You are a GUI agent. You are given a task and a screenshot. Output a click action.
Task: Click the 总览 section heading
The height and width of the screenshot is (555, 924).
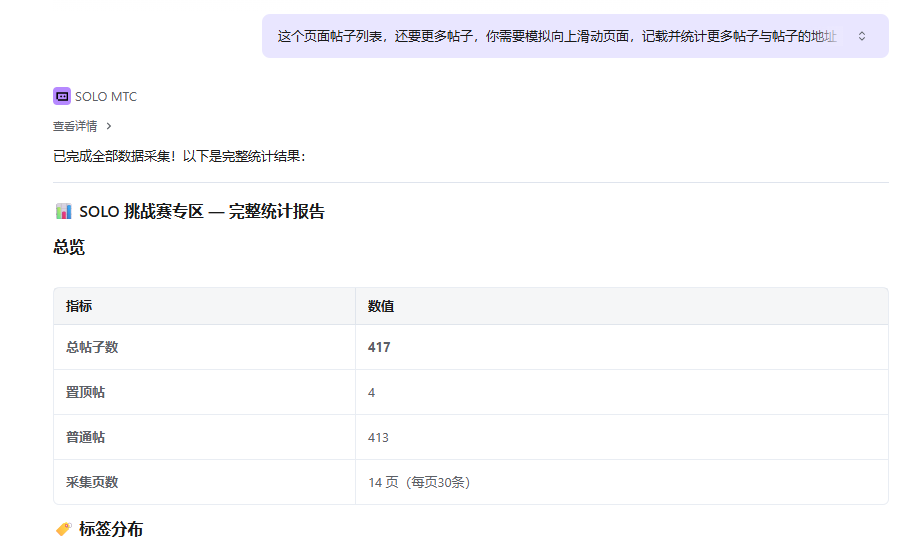(69, 247)
